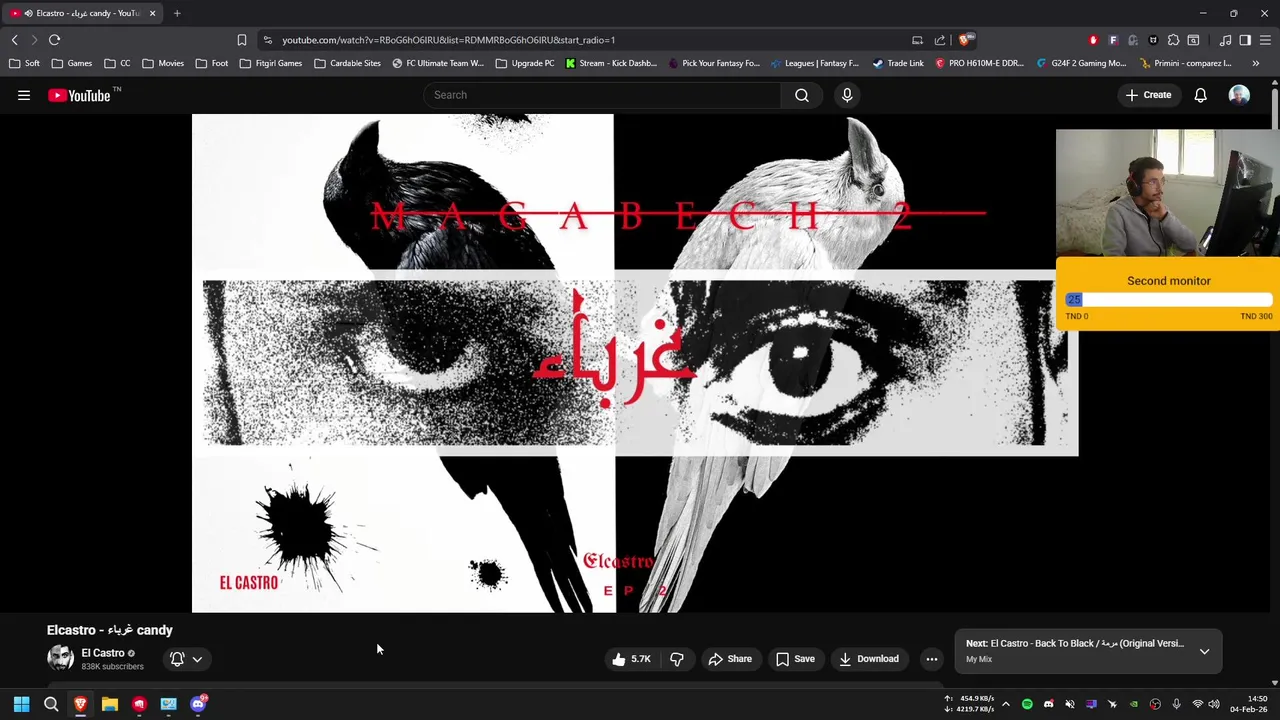Viewport: 1280px width, 720px height.
Task: Like the video with thumbs up
Action: [x=631, y=659]
